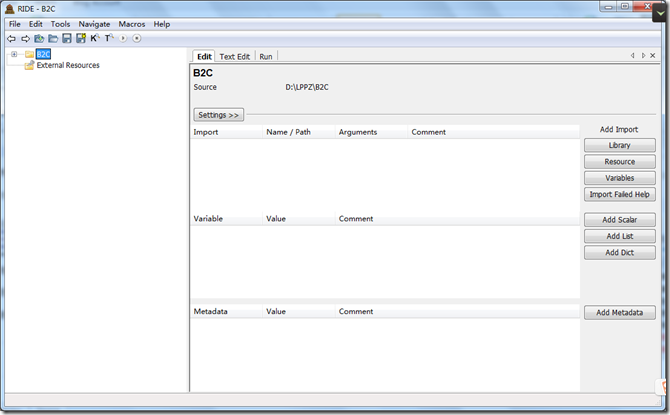Image resolution: width=670 pixels, height=415 pixels.
Task: Switch to the Edit tab
Action: pyautogui.click(x=204, y=56)
